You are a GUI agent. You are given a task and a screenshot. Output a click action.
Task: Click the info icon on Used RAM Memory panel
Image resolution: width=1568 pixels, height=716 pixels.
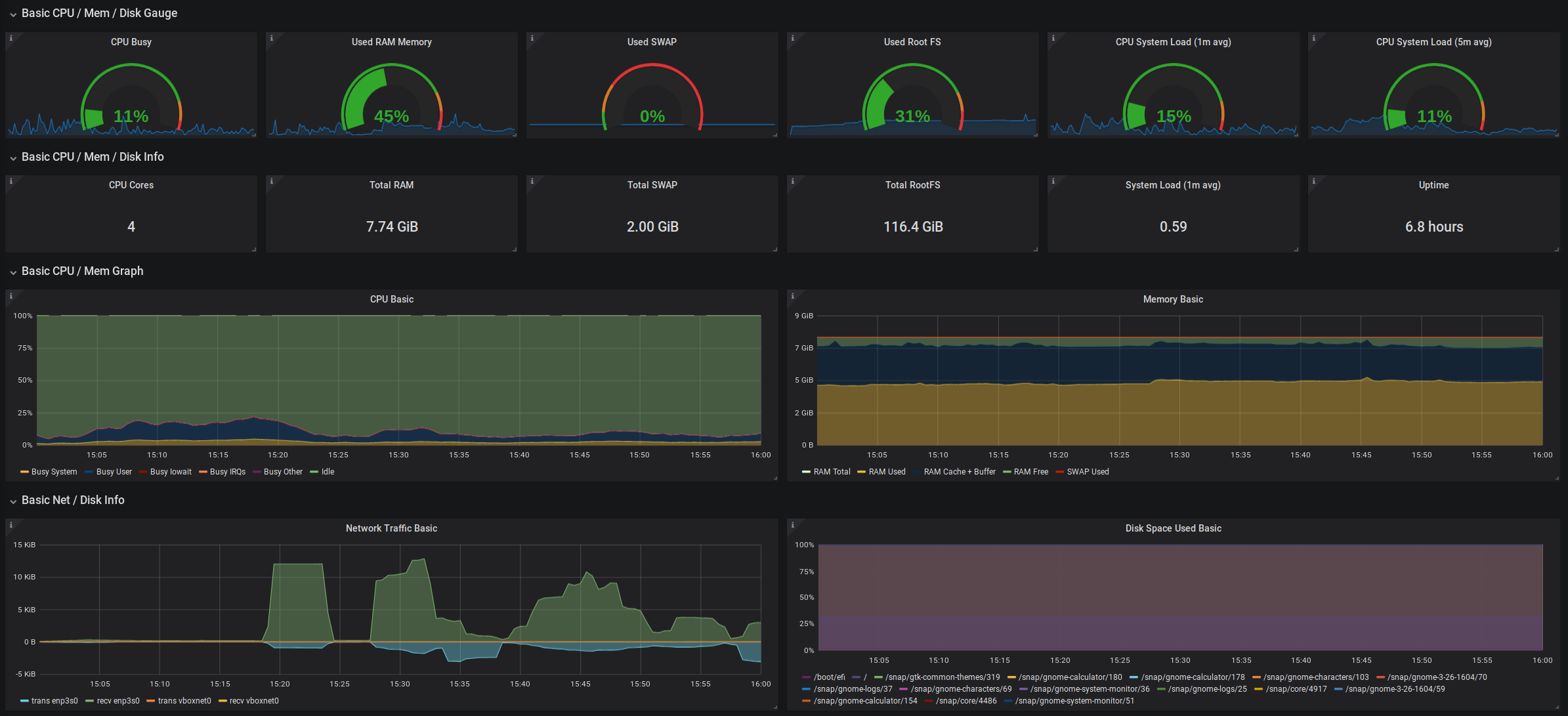click(271, 38)
